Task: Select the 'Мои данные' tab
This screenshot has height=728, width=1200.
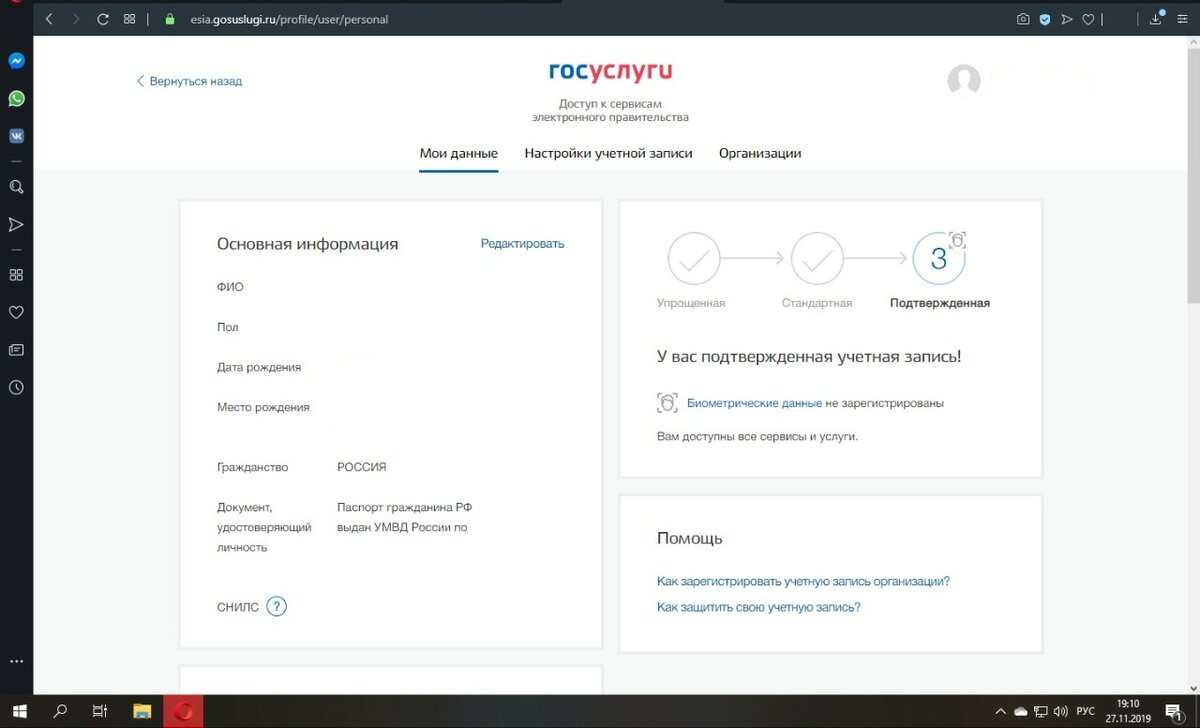Action: pyautogui.click(x=458, y=153)
